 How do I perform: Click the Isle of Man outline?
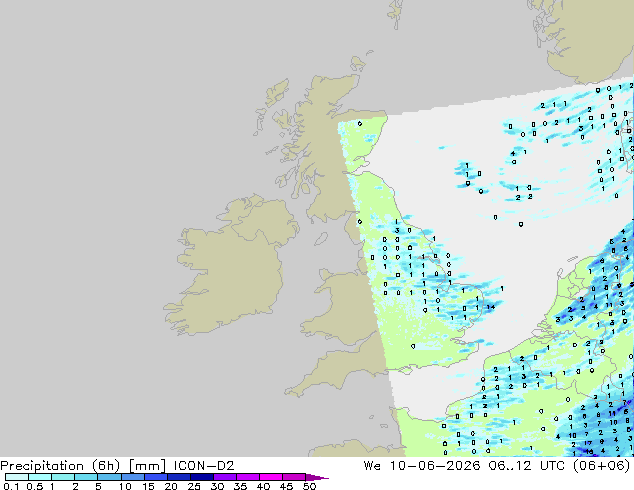tap(321, 239)
